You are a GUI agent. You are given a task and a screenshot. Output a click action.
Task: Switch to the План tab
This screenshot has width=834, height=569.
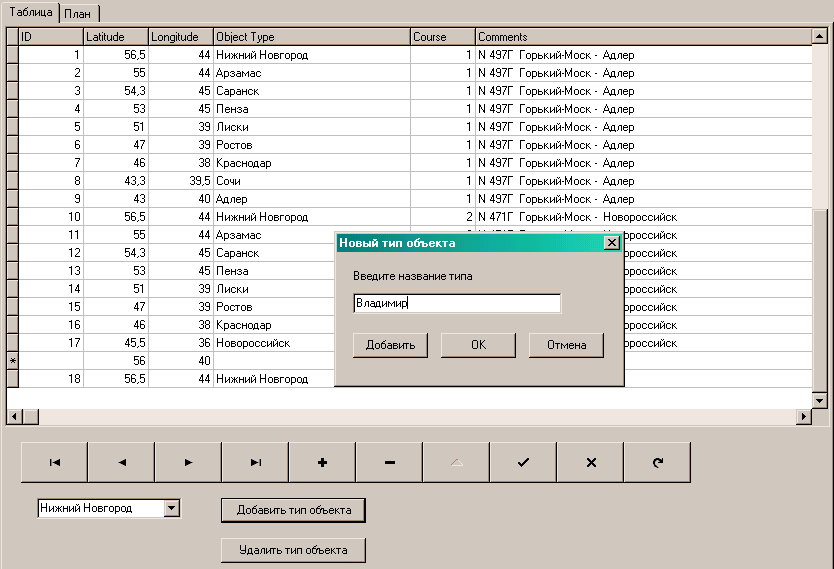[x=77, y=13]
